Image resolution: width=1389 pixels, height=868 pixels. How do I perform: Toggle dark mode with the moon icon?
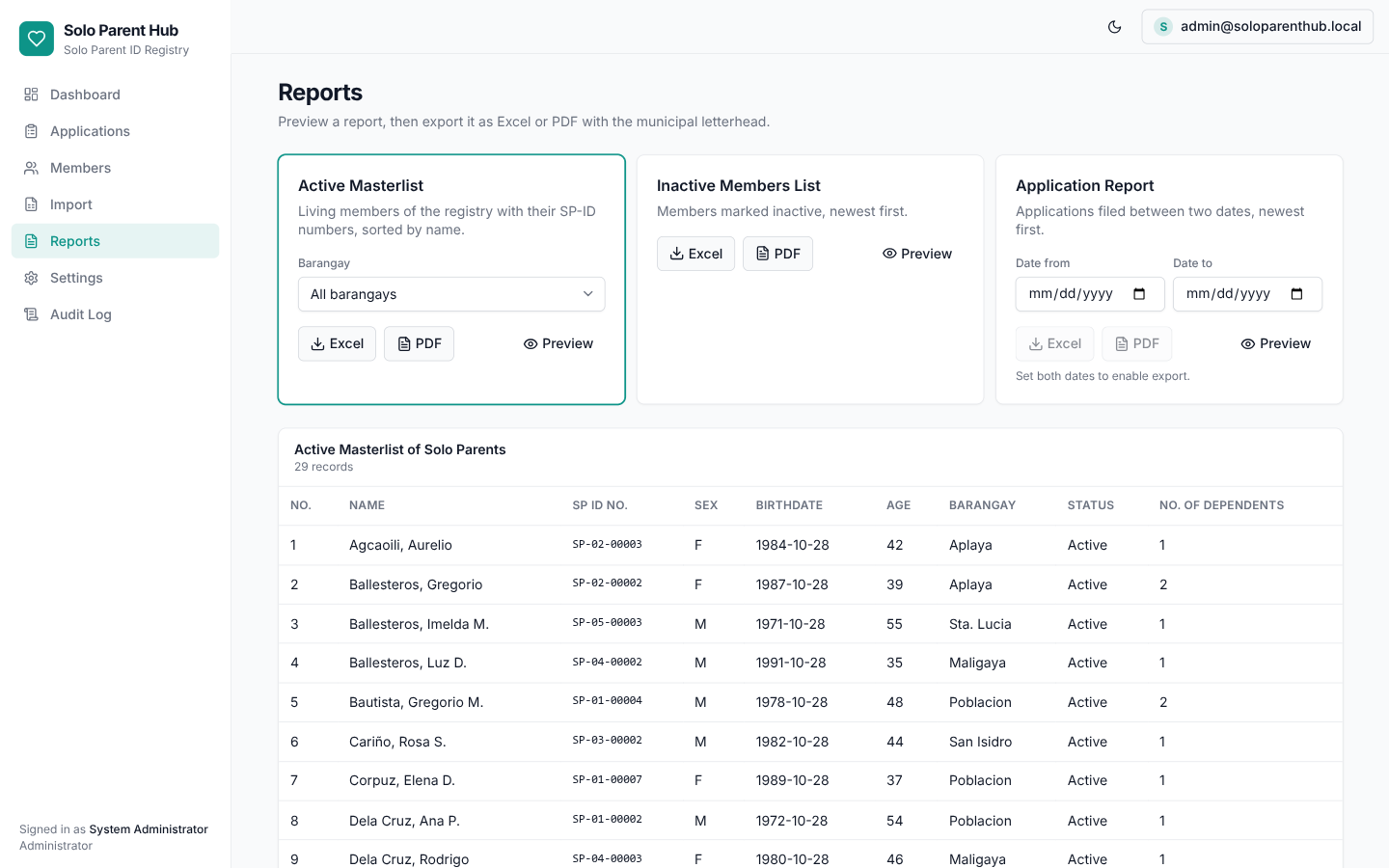(x=1114, y=27)
